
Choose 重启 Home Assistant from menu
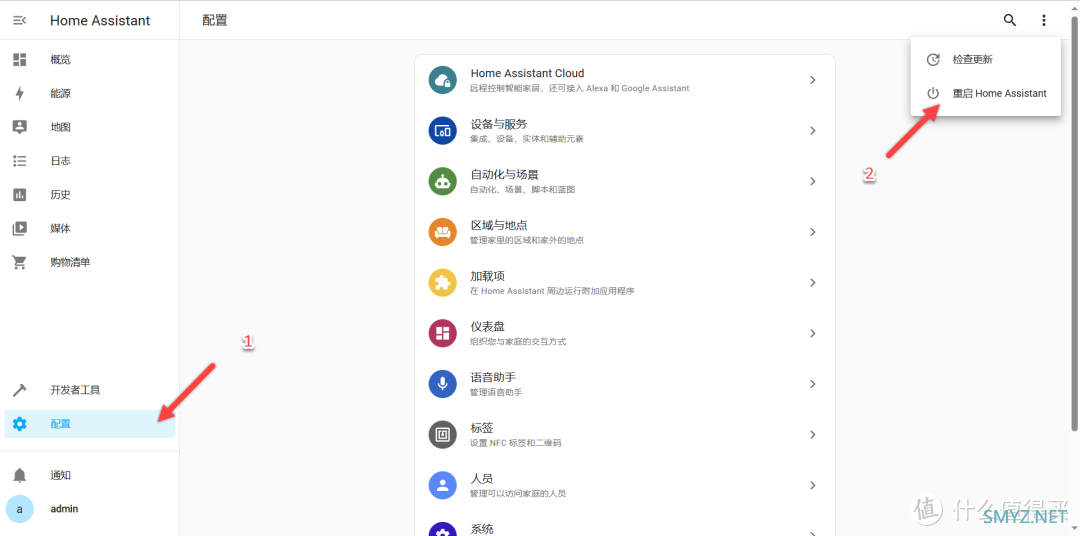click(985, 93)
